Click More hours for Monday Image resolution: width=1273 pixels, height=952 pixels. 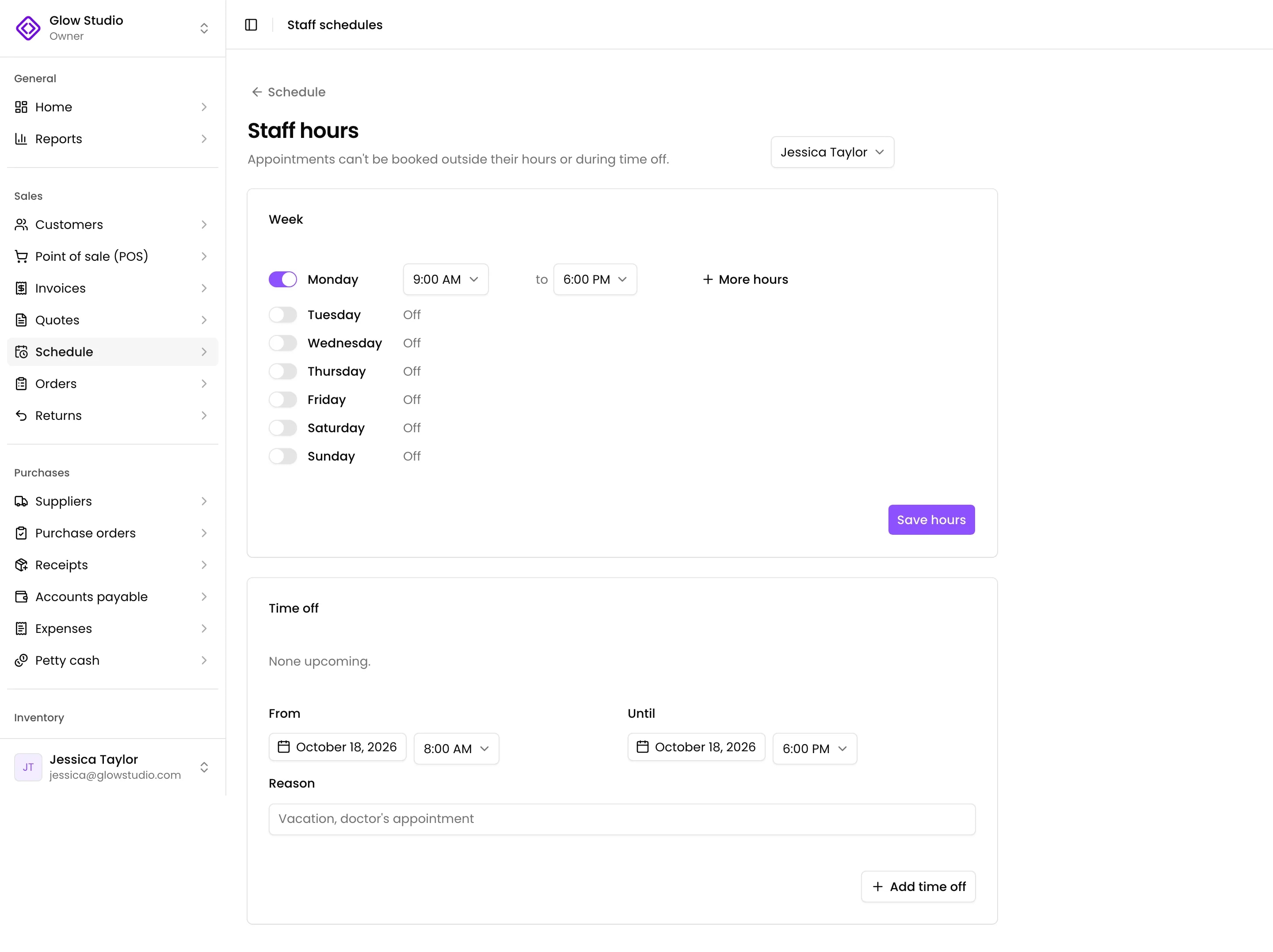coord(745,279)
